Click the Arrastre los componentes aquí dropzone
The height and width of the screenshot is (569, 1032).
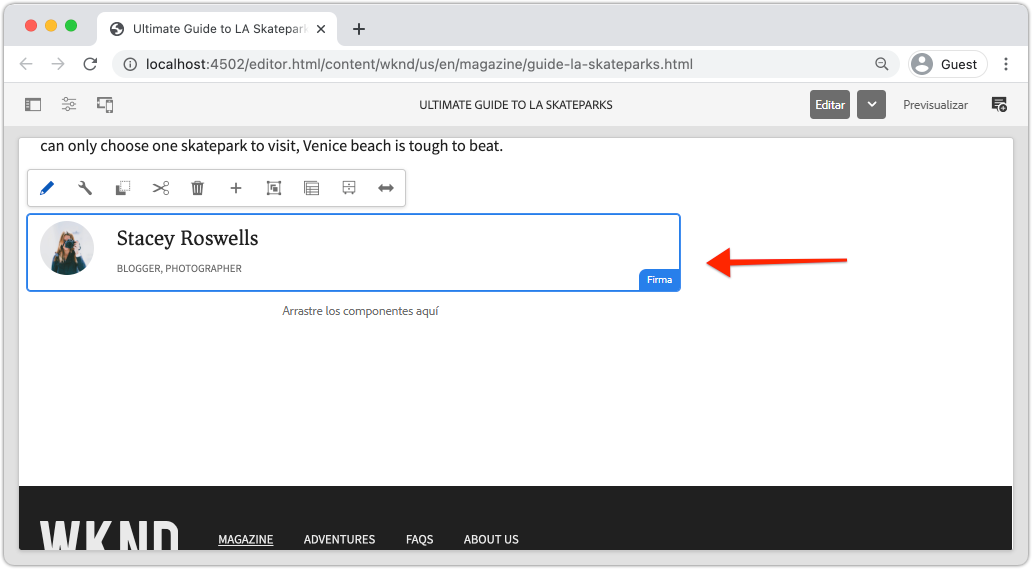pos(360,310)
